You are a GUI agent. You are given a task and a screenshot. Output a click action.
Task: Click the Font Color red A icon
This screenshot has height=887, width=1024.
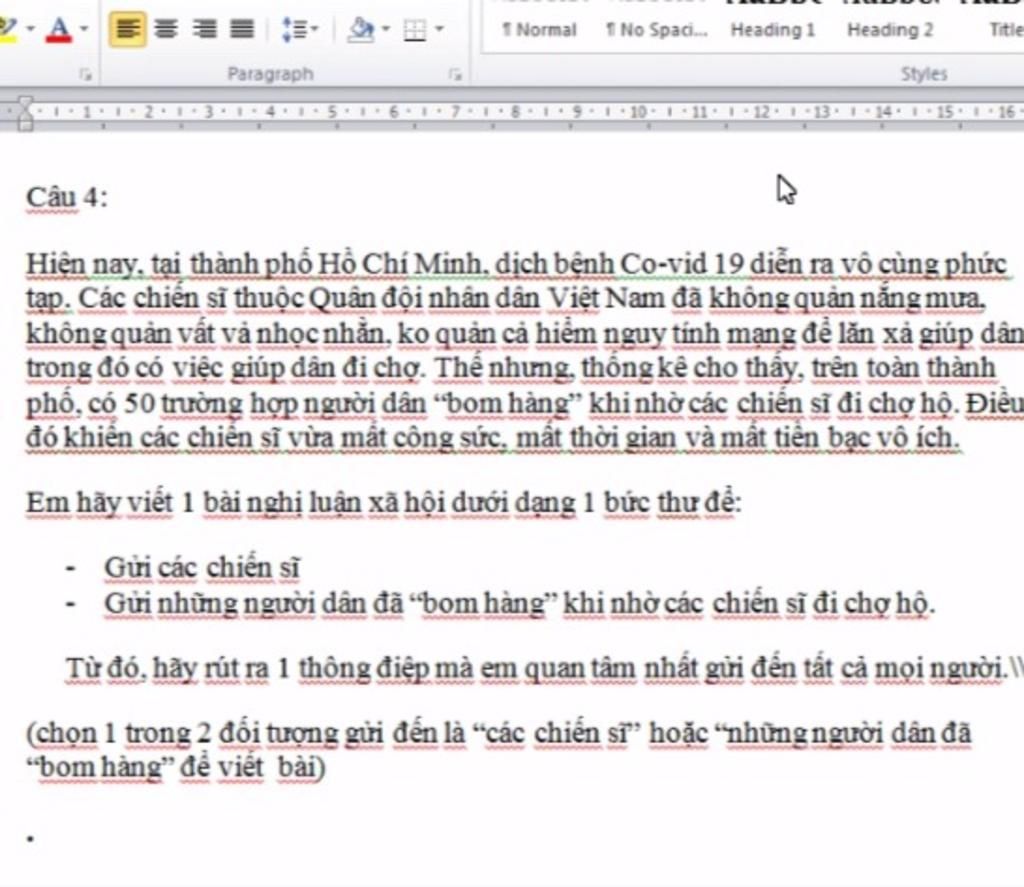[59, 29]
